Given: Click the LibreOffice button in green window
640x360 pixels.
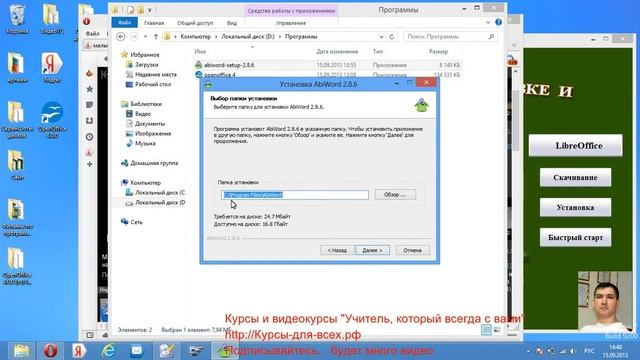Looking at the screenshot, I should pyautogui.click(x=576, y=146).
